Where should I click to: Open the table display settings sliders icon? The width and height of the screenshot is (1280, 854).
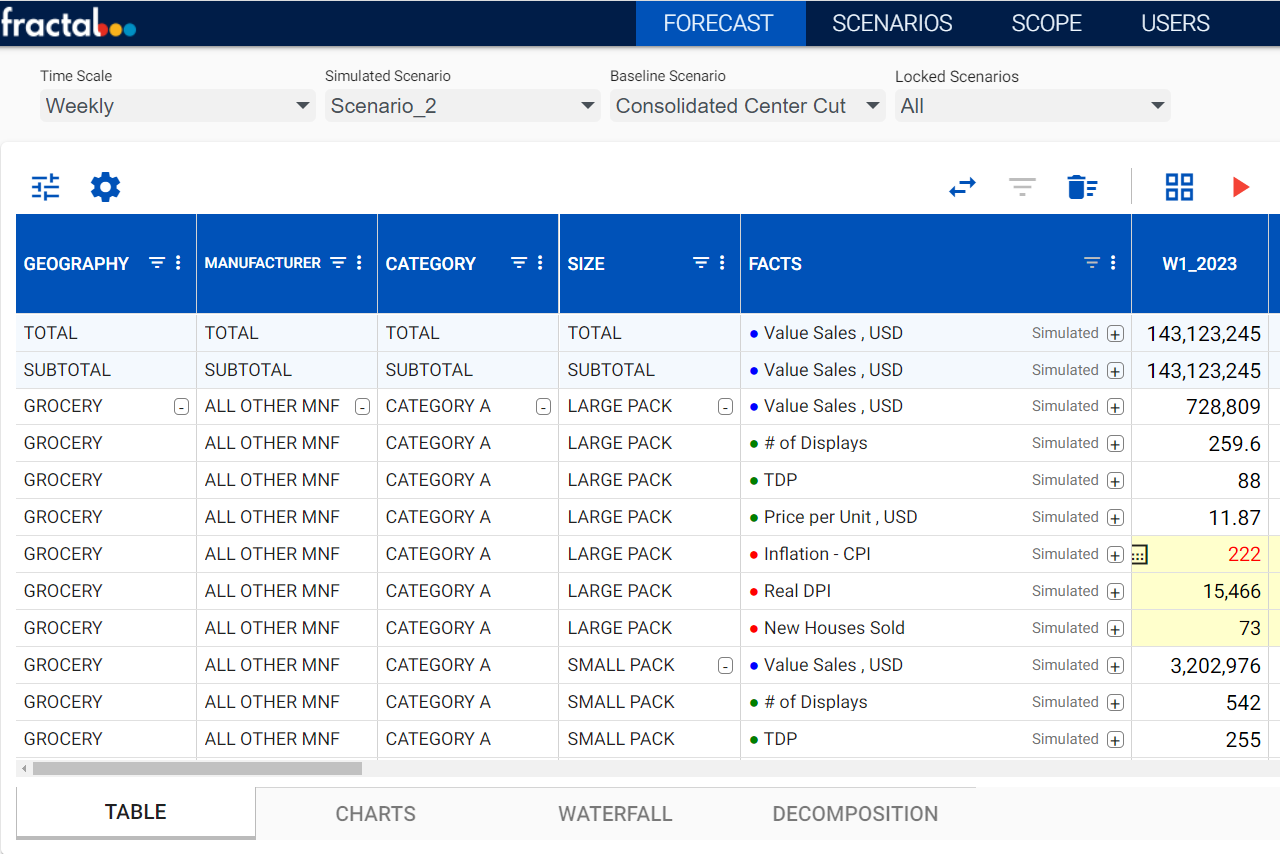pos(44,187)
